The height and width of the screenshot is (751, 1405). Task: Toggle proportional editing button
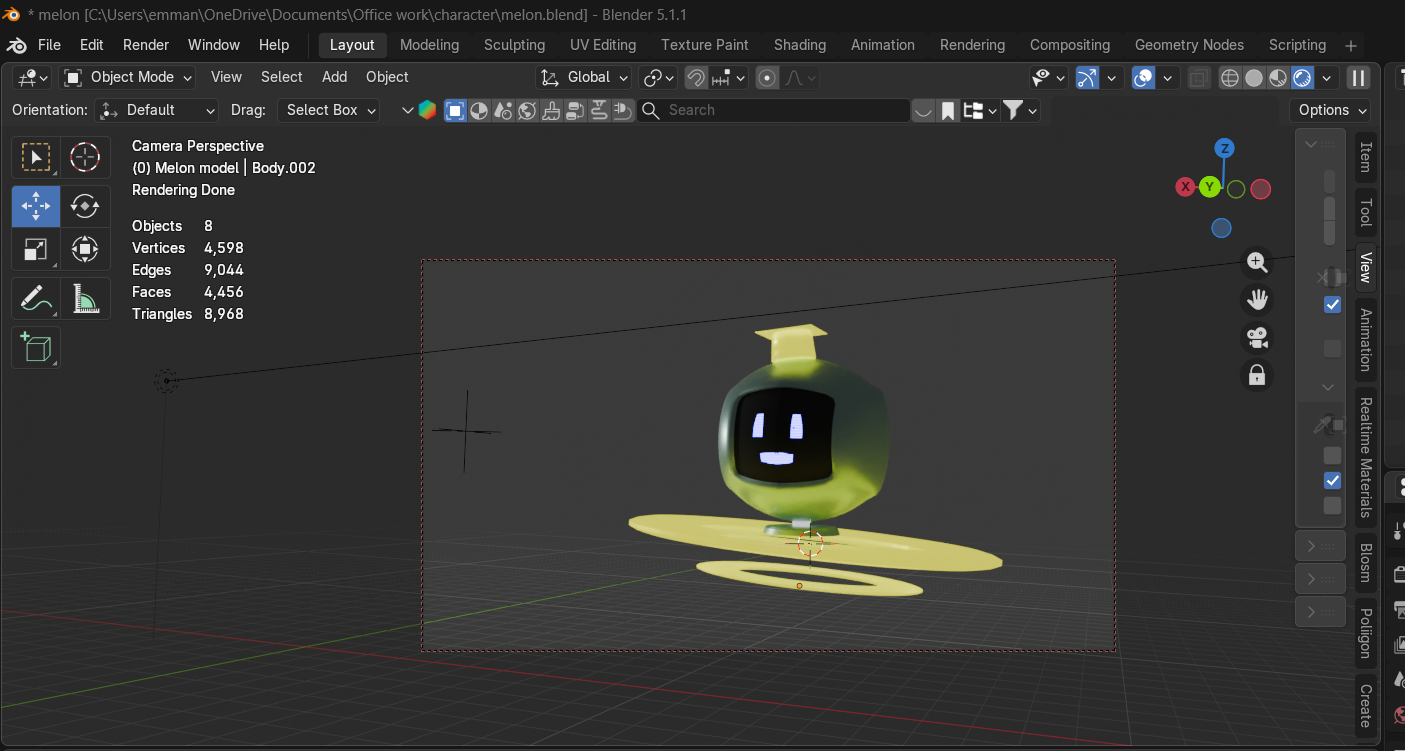767,77
